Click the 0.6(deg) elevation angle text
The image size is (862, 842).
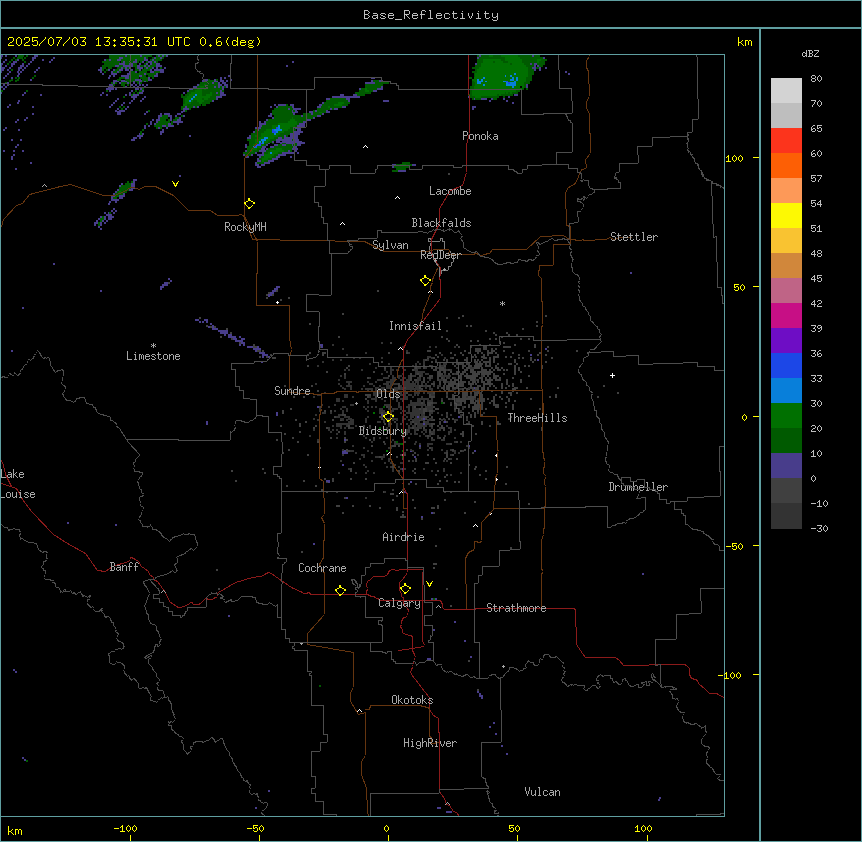(230, 42)
